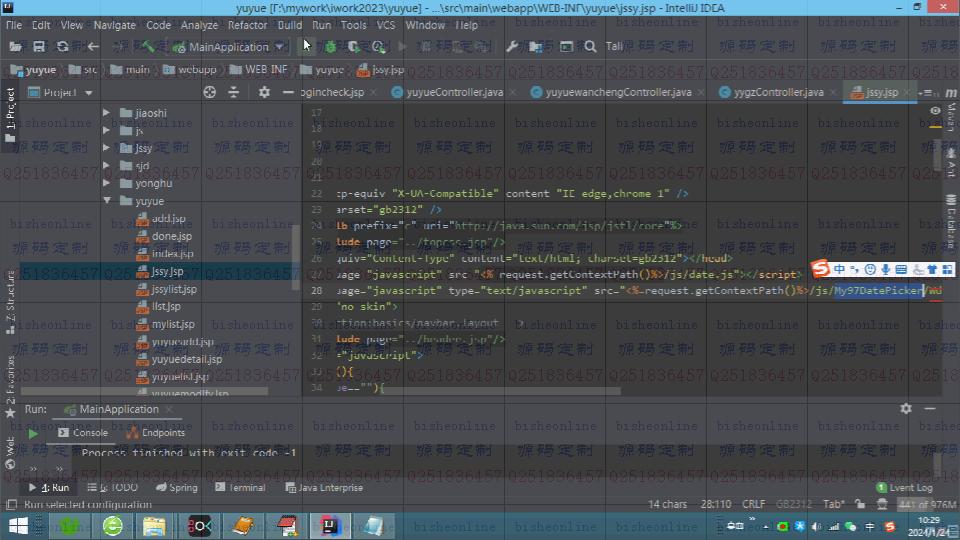The width and height of the screenshot is (960, 540).
Task: Click the IntelliJ IDEA taskbar icon
Action: coord(330,527)
